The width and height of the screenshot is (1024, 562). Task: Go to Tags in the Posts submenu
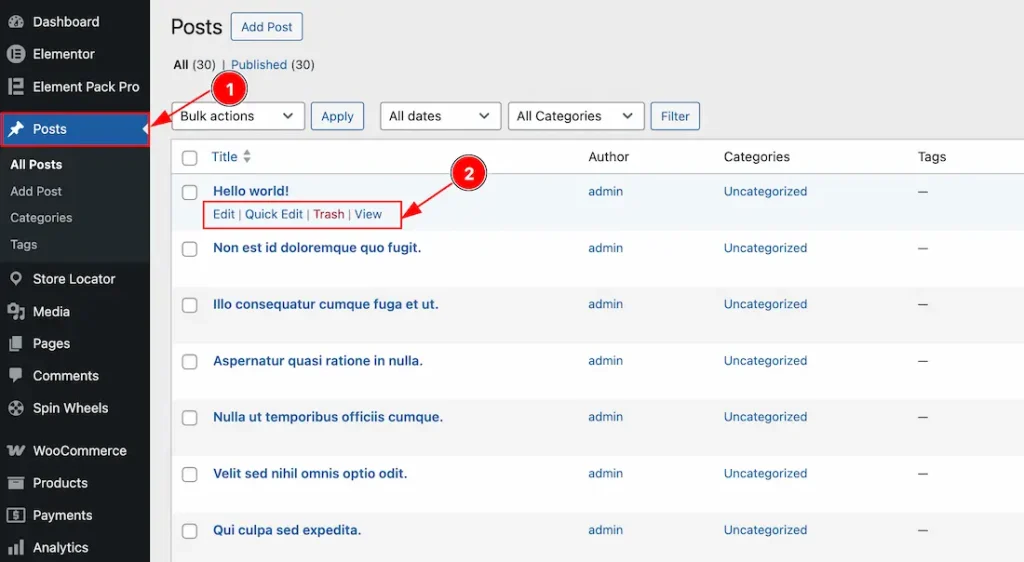point(24,245)
